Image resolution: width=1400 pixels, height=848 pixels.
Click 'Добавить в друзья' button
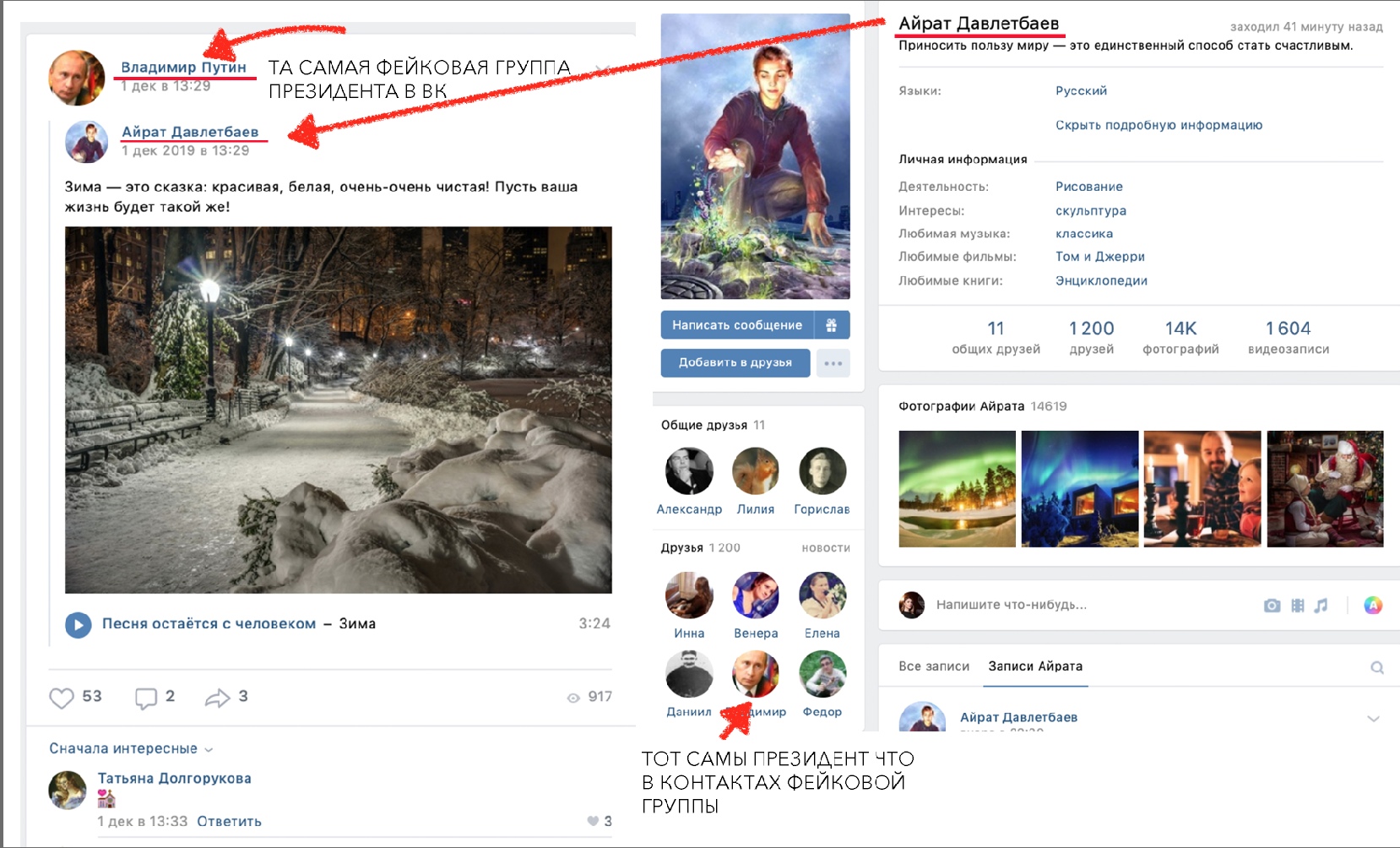click(x=735, y=363)
